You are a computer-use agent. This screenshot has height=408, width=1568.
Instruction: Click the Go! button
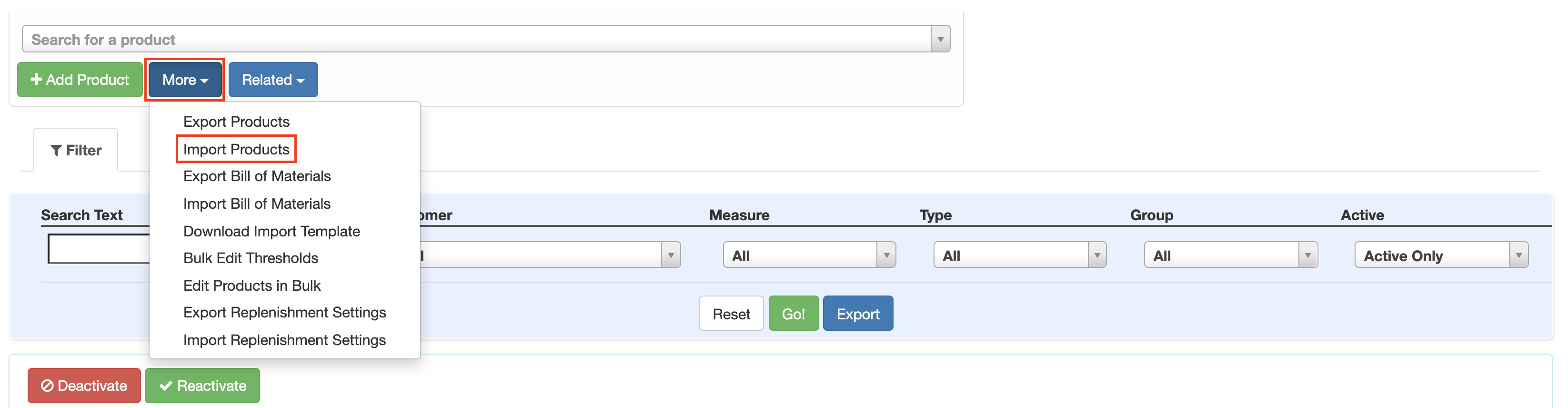pyautogui.click(x=793, y=313)
